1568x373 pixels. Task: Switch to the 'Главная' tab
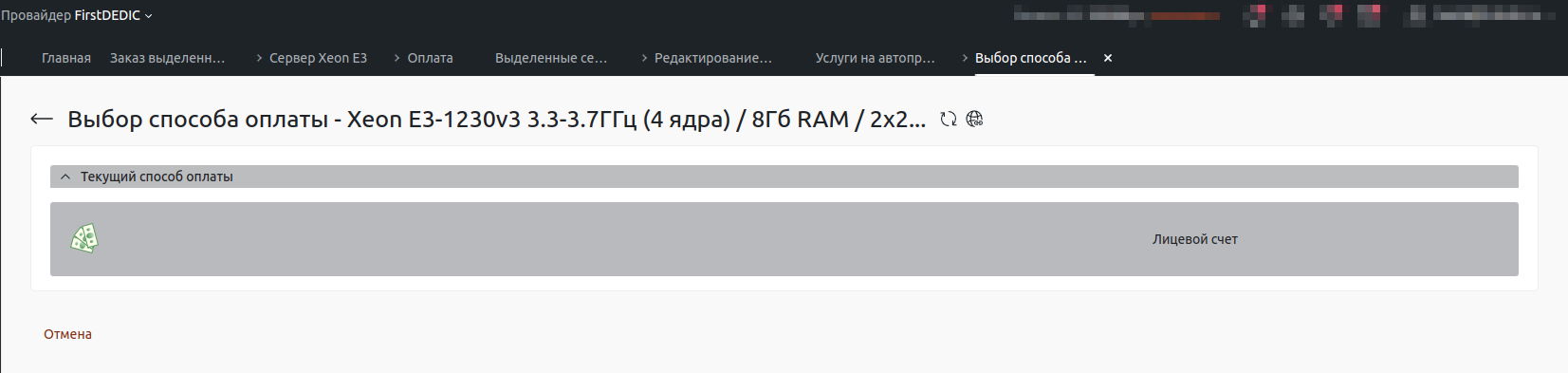coord(66,58)
